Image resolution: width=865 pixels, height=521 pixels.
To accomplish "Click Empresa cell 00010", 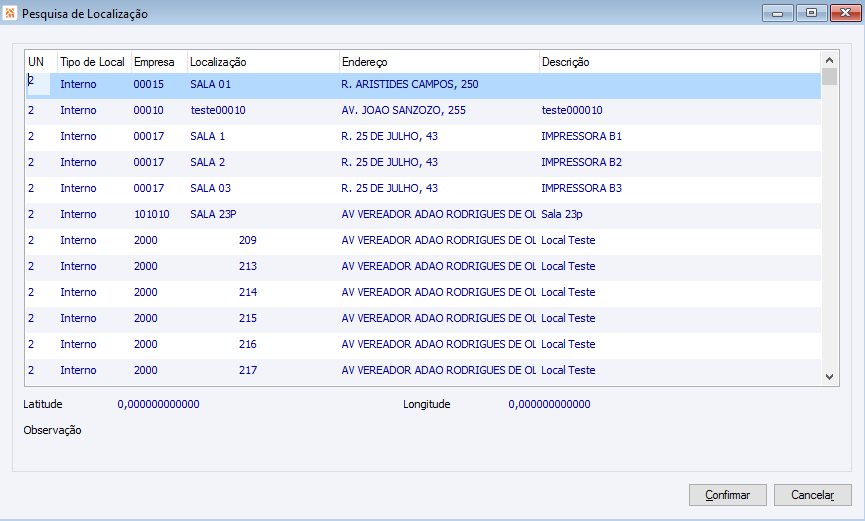I will click(149, 110).
